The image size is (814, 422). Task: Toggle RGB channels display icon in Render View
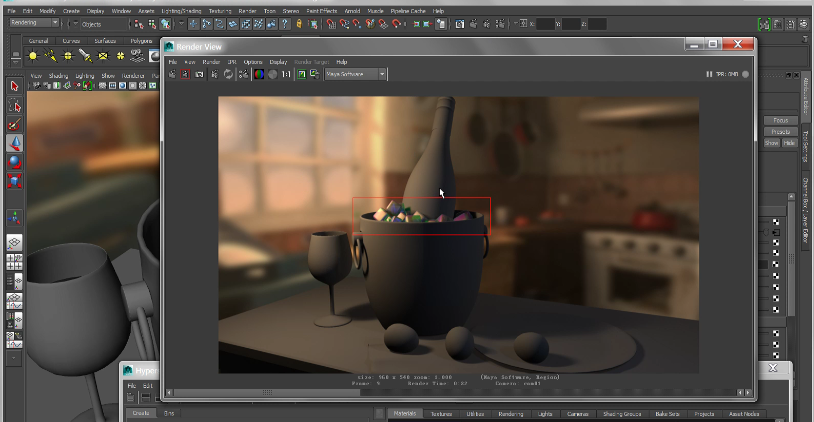259,74
